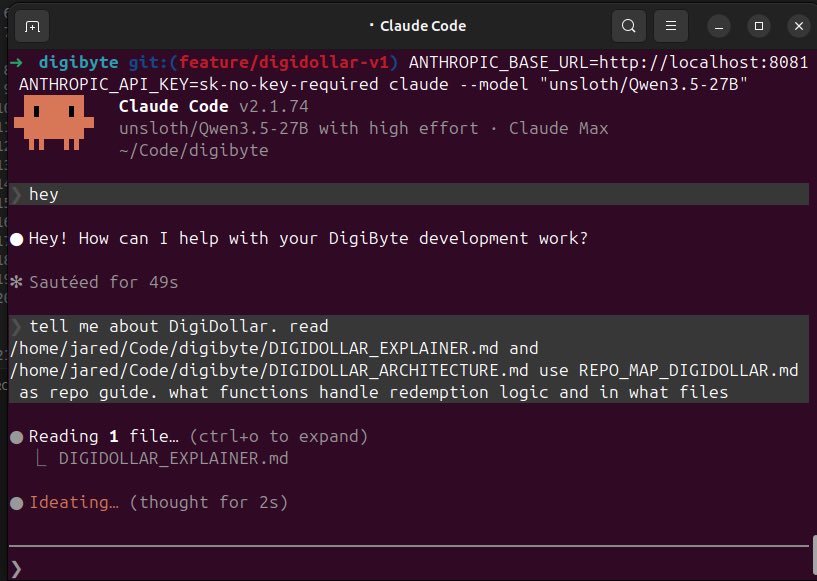This screenshot has width=817, height=581.
Task: Click the '~/Code/digibyte' path text
Action: point(193,151)
